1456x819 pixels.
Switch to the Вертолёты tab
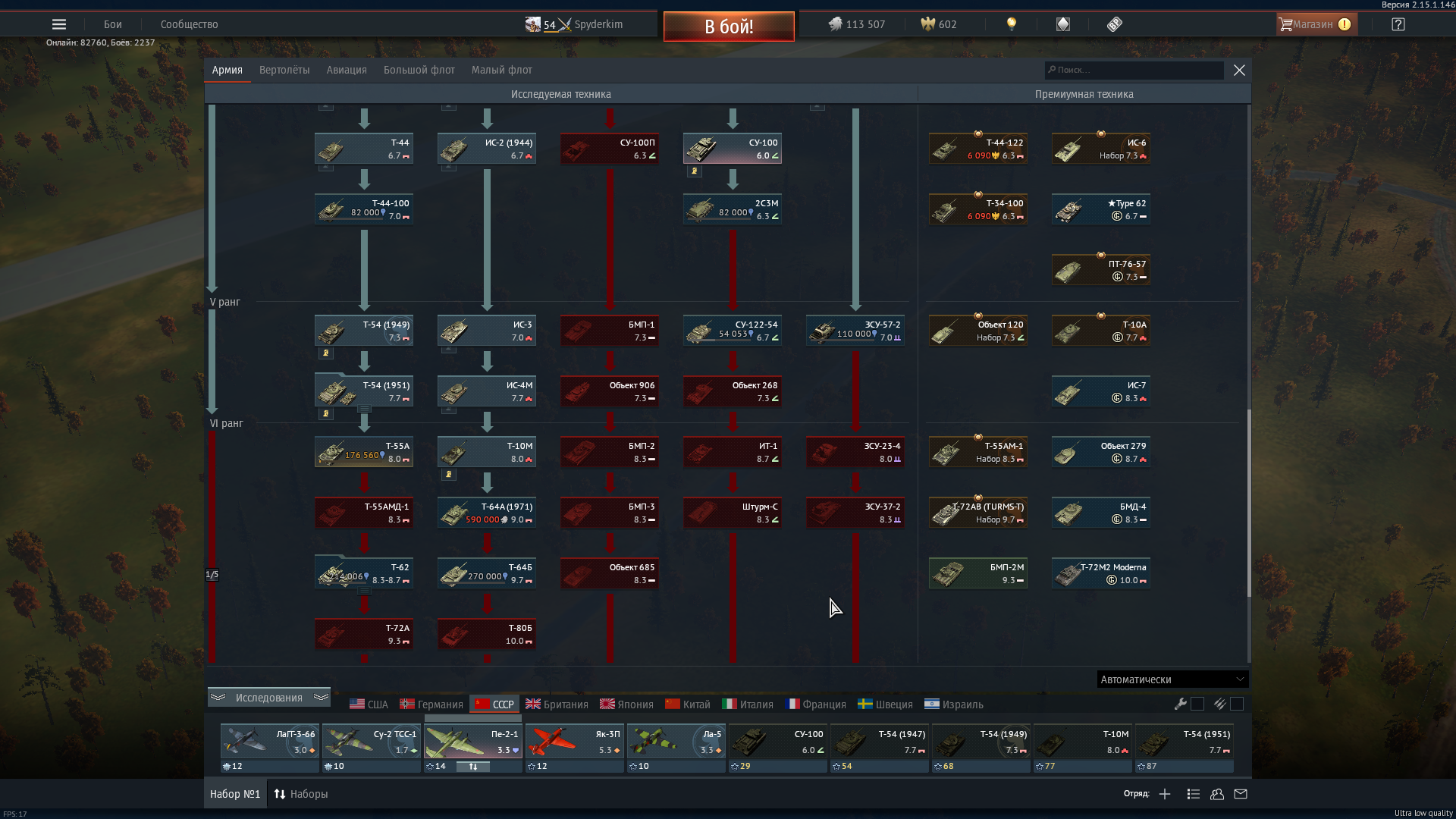pos(284,70)
